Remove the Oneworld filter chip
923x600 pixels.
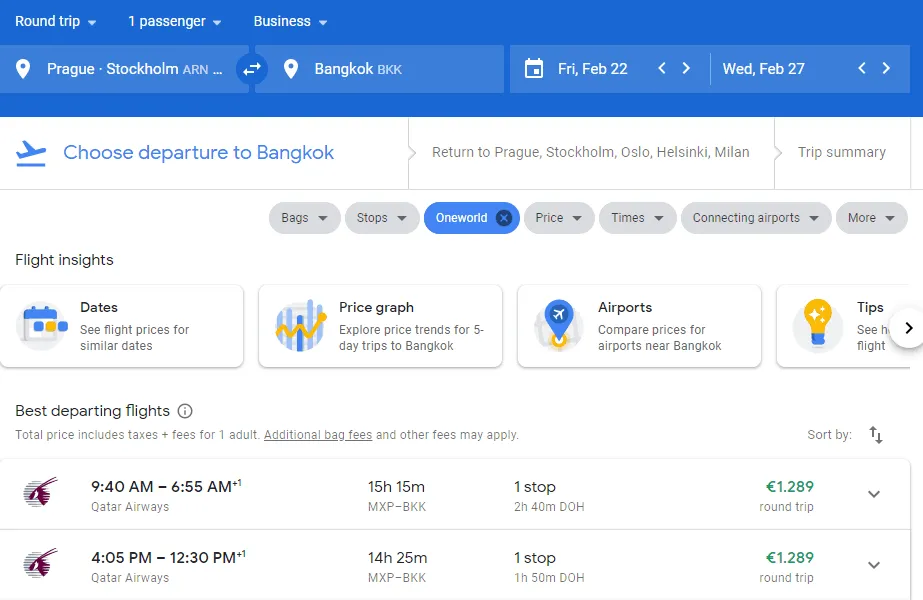(504, 218)
